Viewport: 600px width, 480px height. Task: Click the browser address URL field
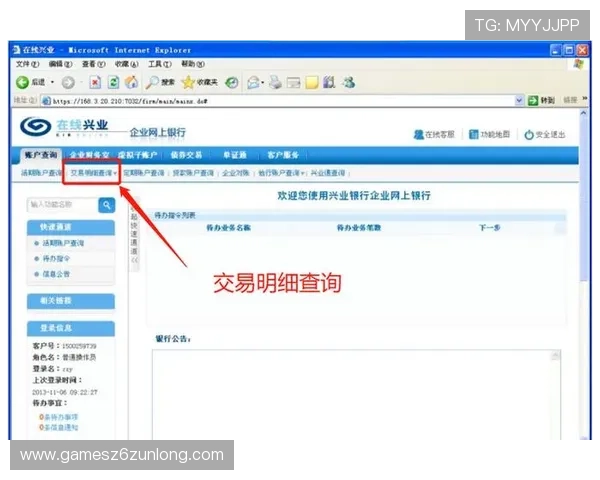(277, 101)
